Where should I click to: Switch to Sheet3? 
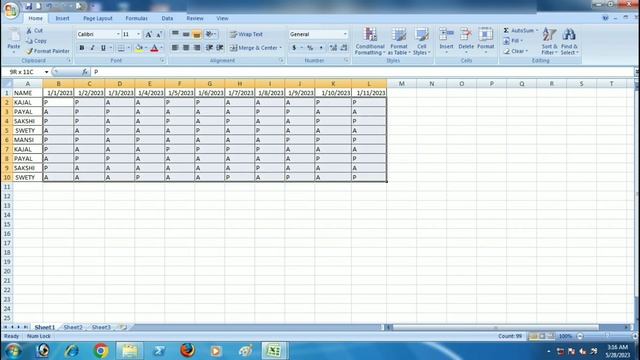(101, 327)
